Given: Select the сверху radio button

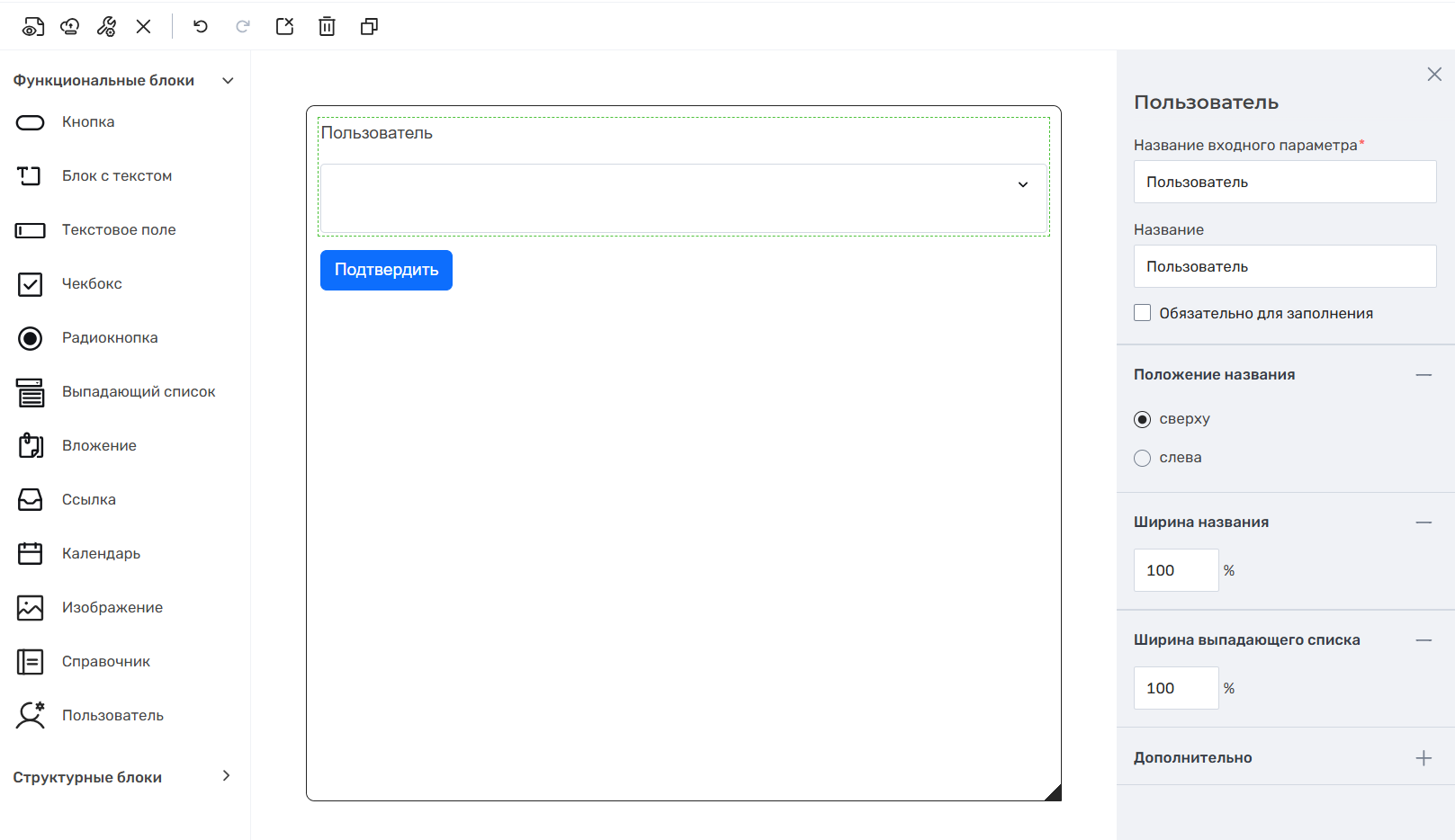Looking at the screenshot, I should point(1143,420).
